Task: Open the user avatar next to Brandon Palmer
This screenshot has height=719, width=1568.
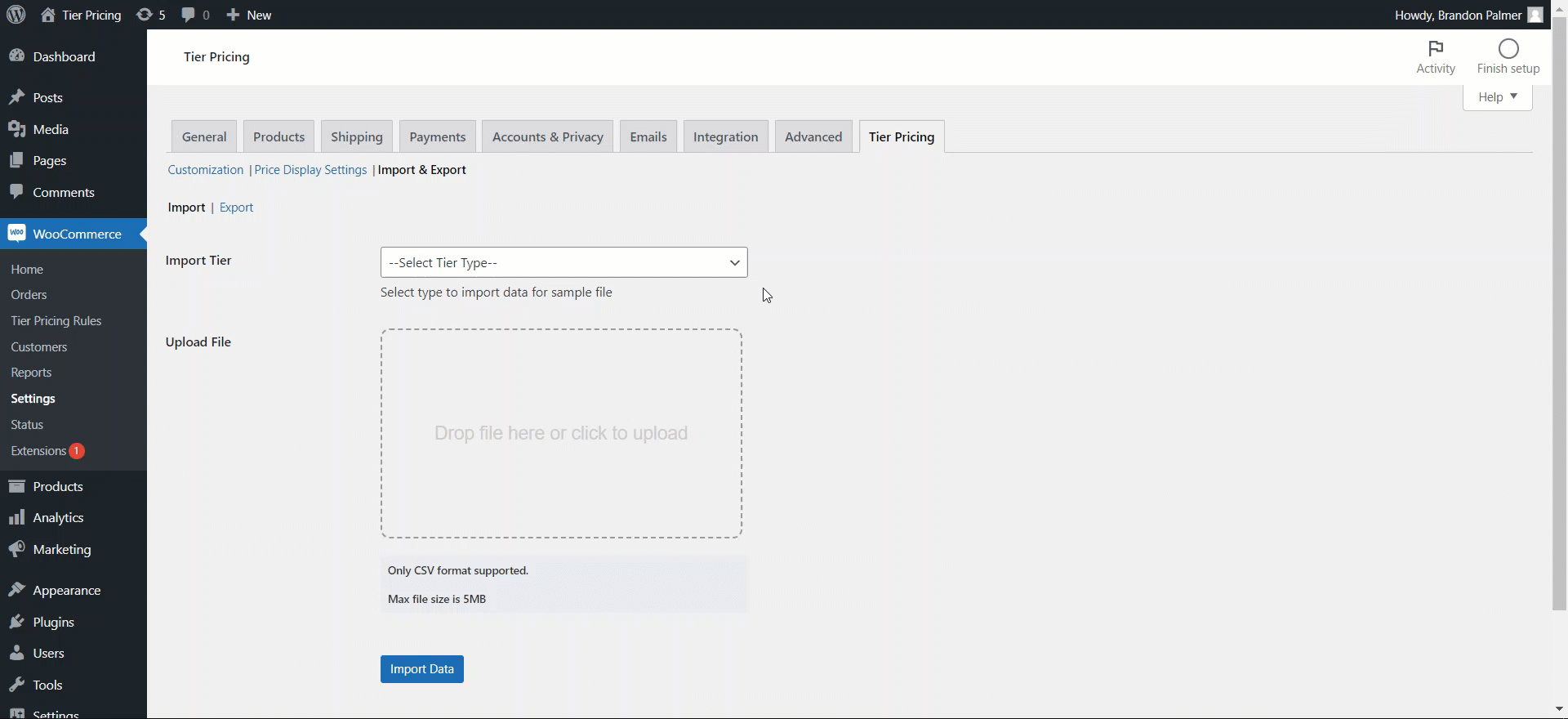Action: (1535, 15)
